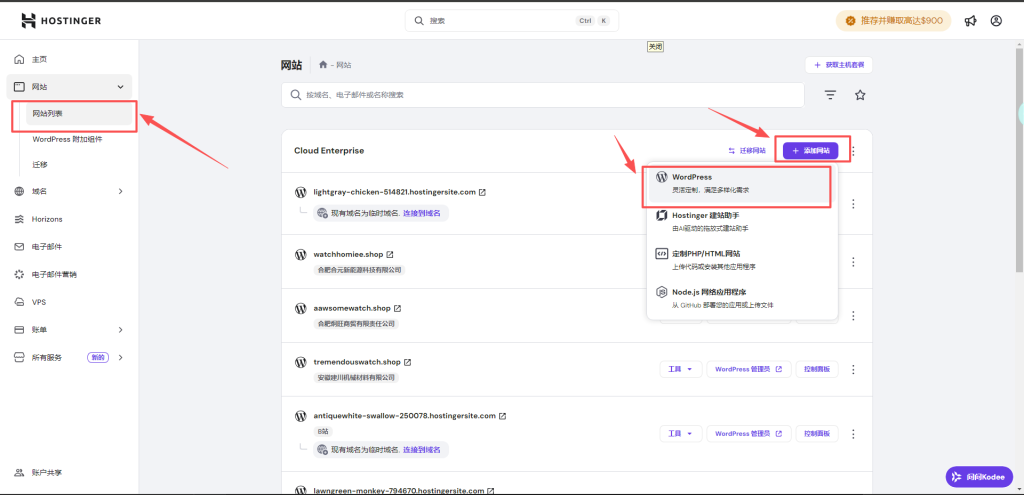This screenshot has width=1024, height=495.
Task: Open WordPress 附加组件 sidebar item
Action: pos(67,139)
